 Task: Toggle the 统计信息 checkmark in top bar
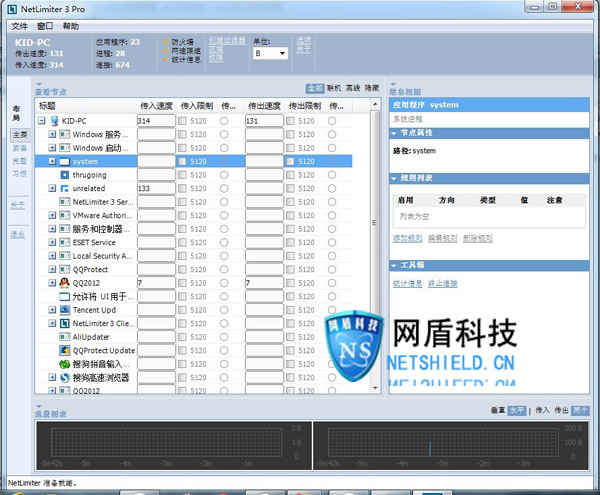pos(166,59)
